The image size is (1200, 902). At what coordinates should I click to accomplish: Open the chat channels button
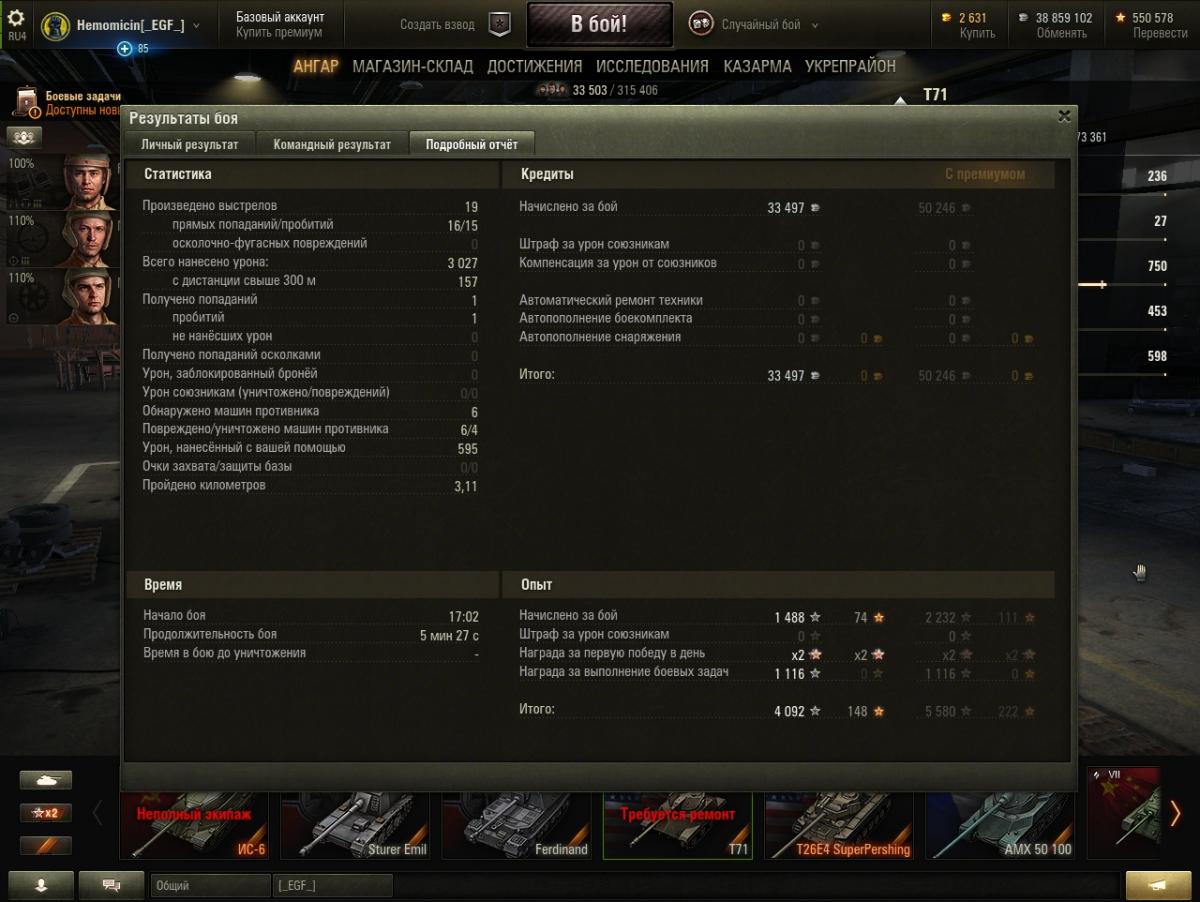pos(111,885)
